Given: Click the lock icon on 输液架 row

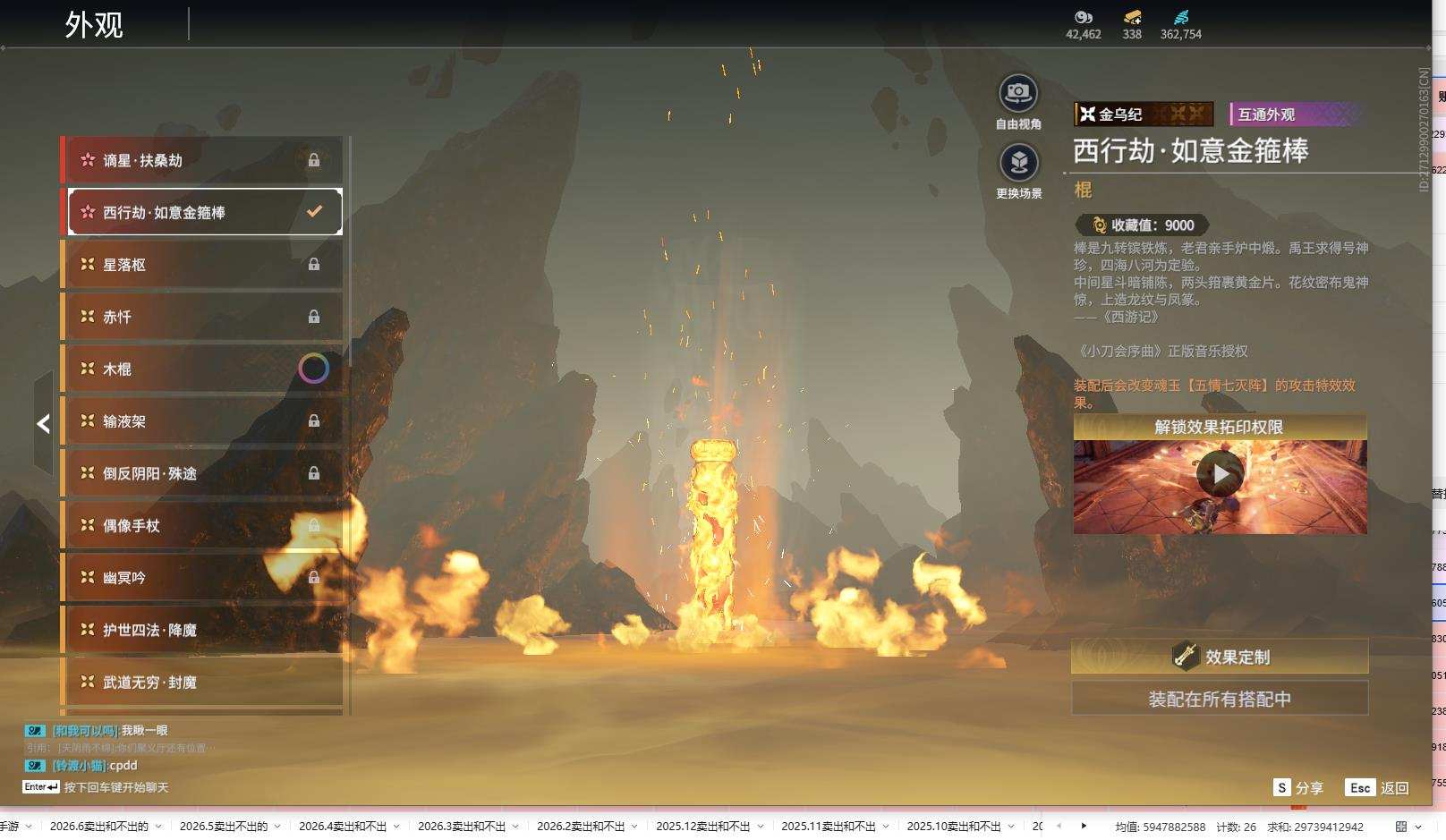Looking at the screenshot, I should pyautogui.click(x=314, y=420).
